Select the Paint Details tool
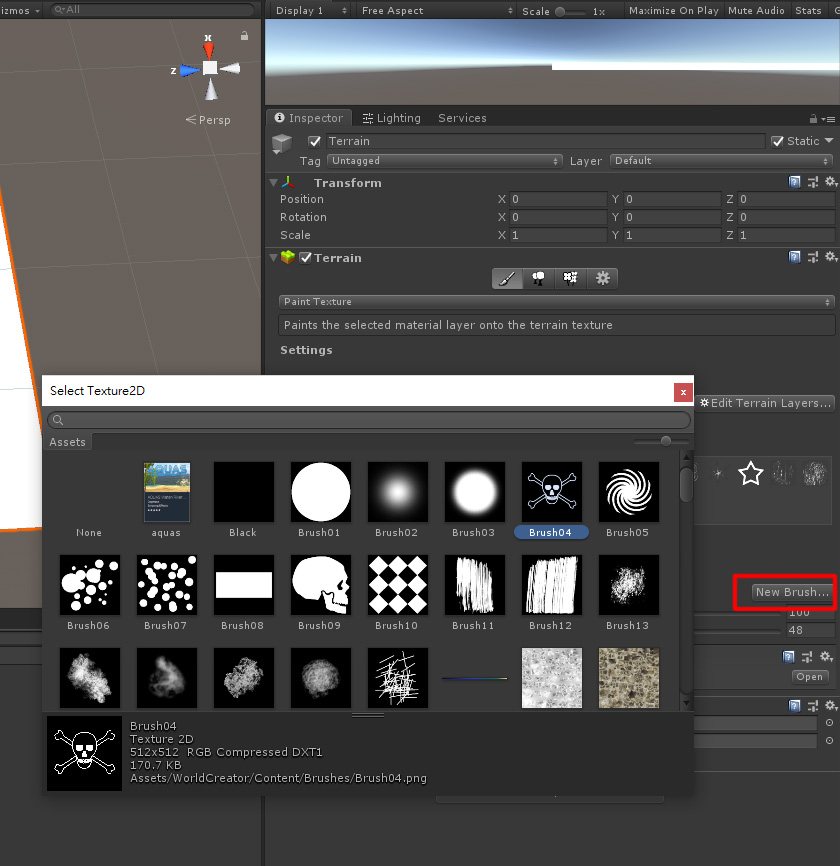This screenshot has width=840, height=866. 571,279
